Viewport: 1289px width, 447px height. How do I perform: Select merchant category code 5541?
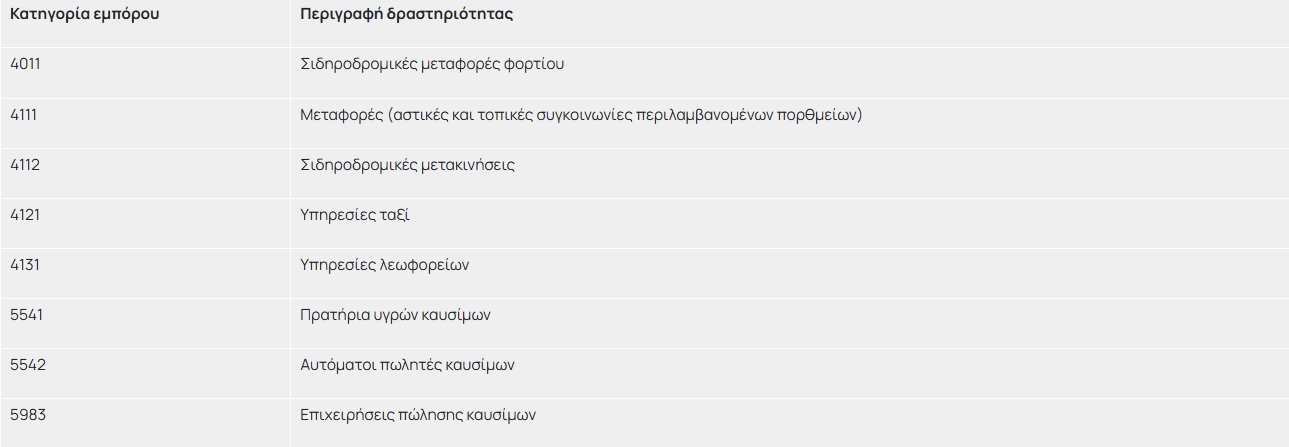(25, 314)
